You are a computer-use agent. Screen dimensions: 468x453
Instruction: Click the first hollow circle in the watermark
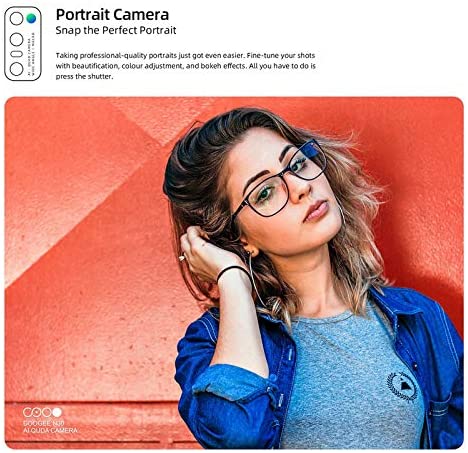click(x=27, y=412)
